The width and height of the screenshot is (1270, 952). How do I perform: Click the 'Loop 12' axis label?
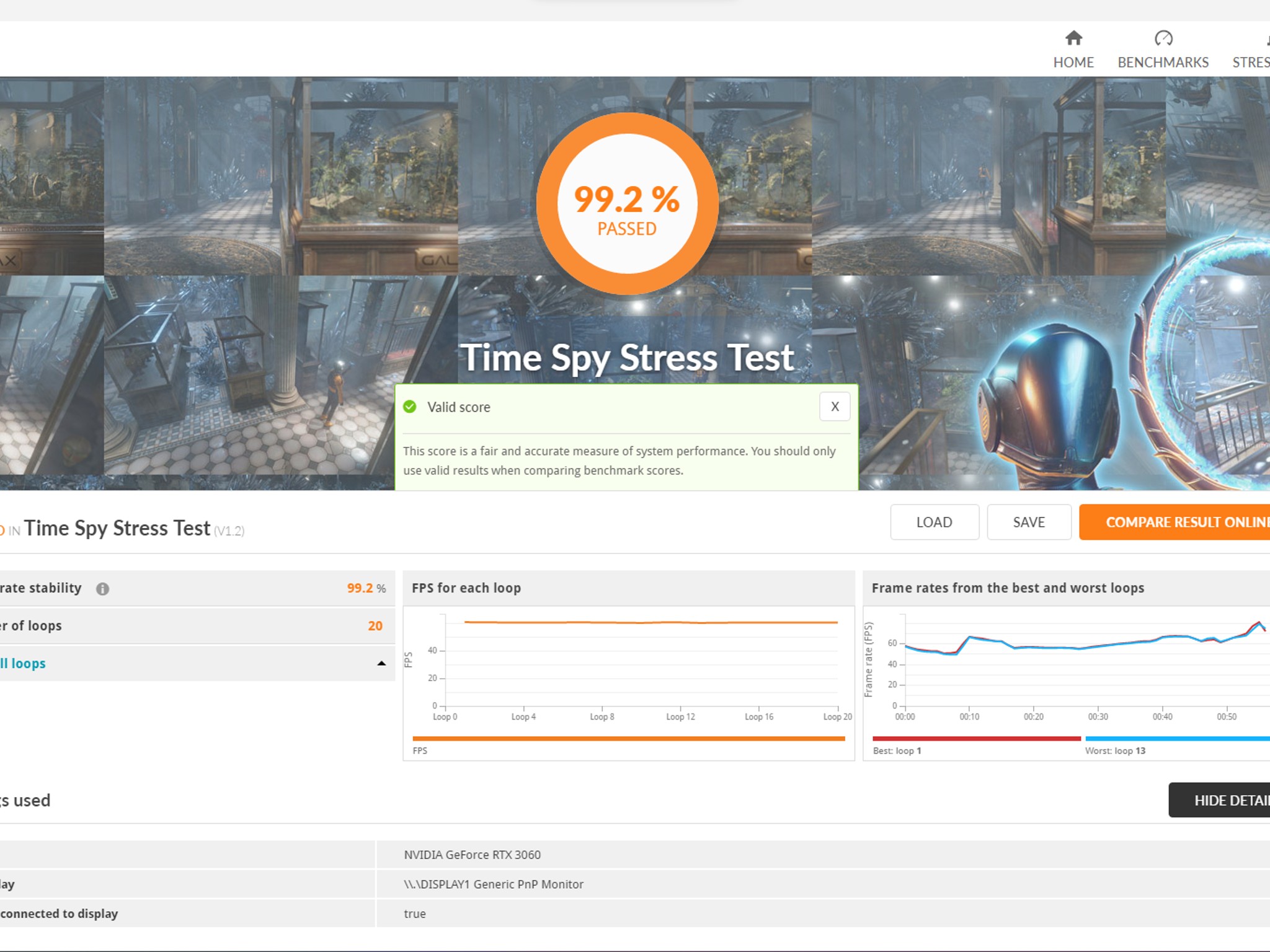[x=680, y=716]
